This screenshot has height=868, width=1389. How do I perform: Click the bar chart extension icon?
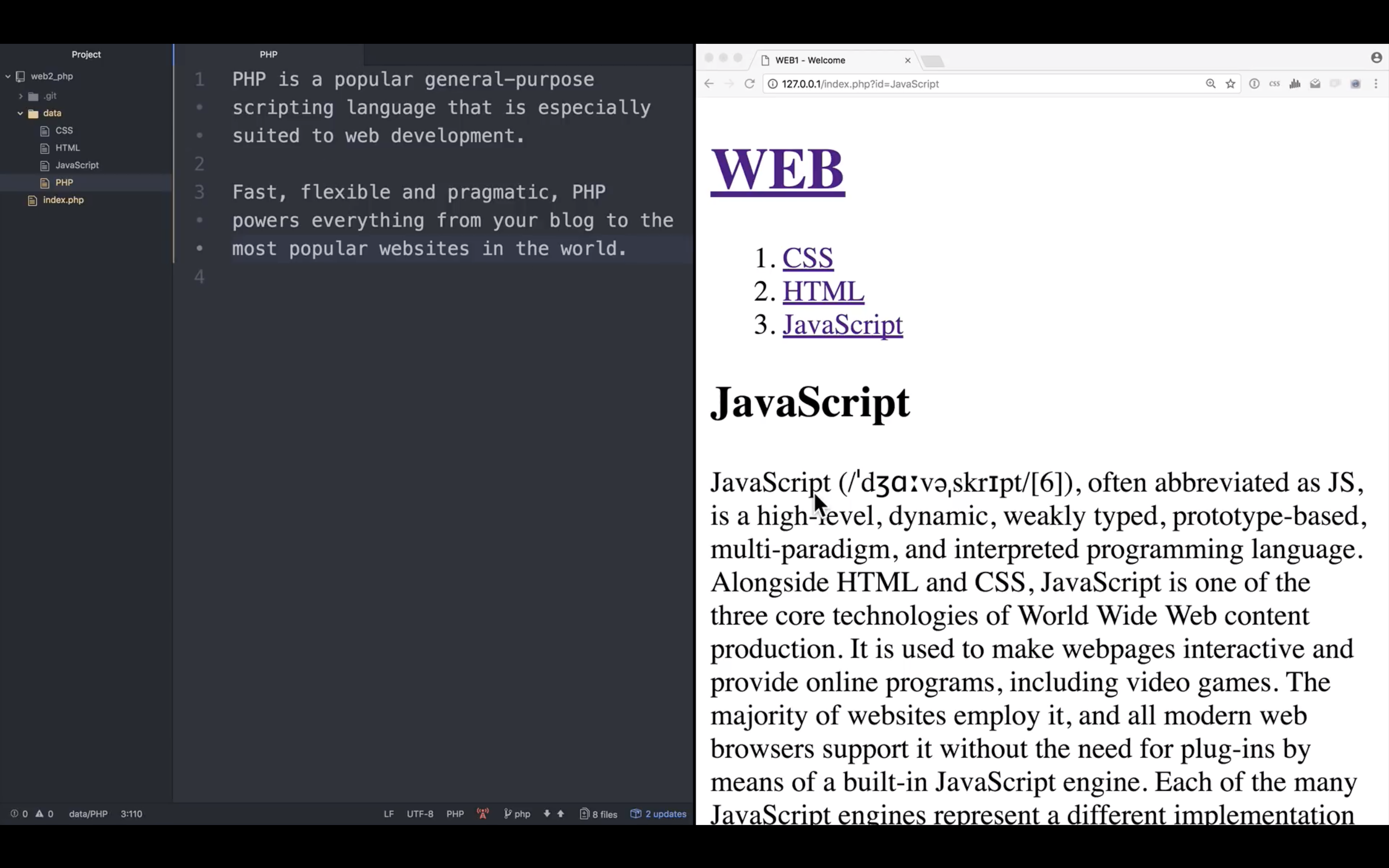1295,84
